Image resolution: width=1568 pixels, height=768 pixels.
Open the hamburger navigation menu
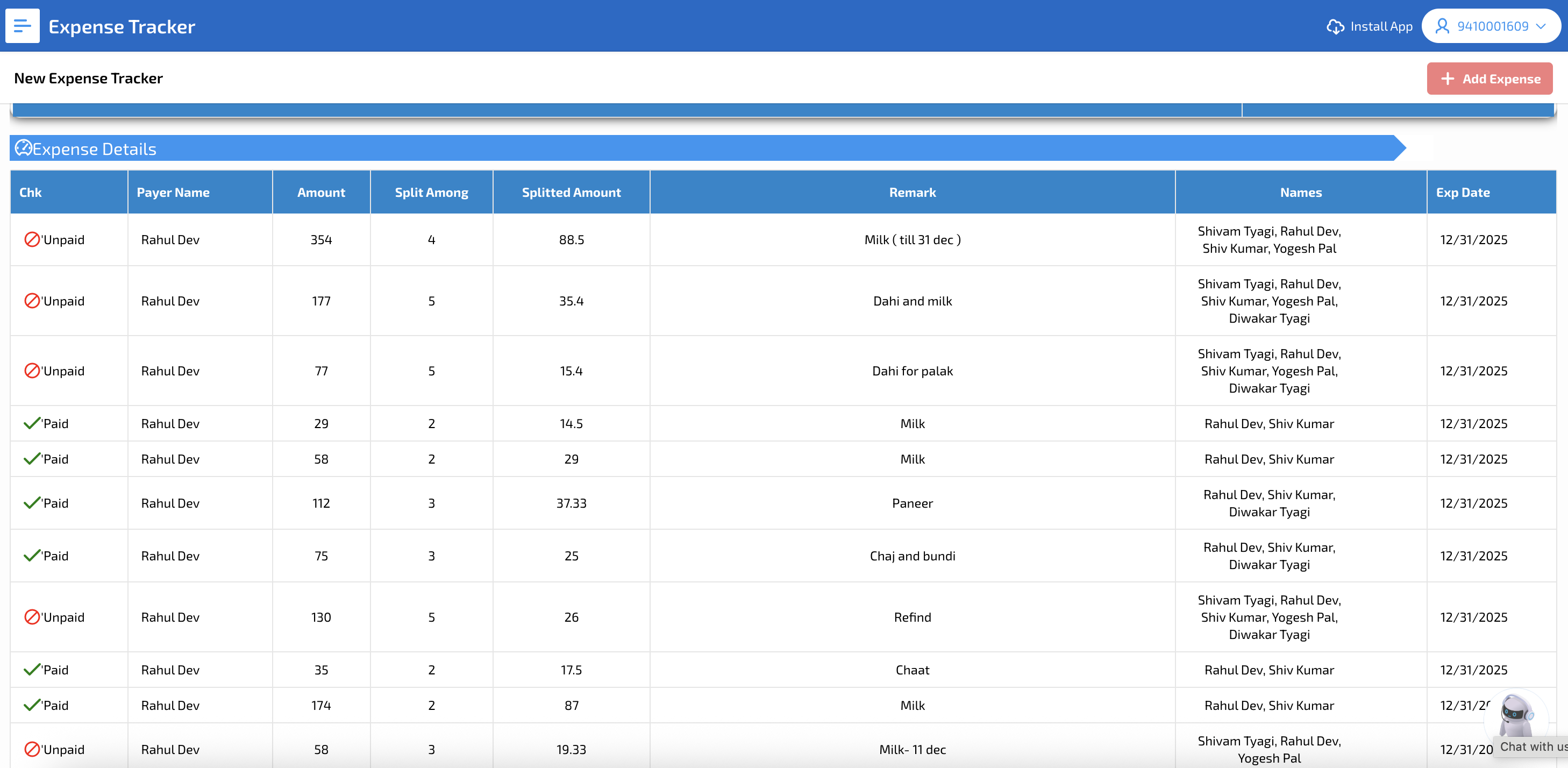click(x=22, y=26)
